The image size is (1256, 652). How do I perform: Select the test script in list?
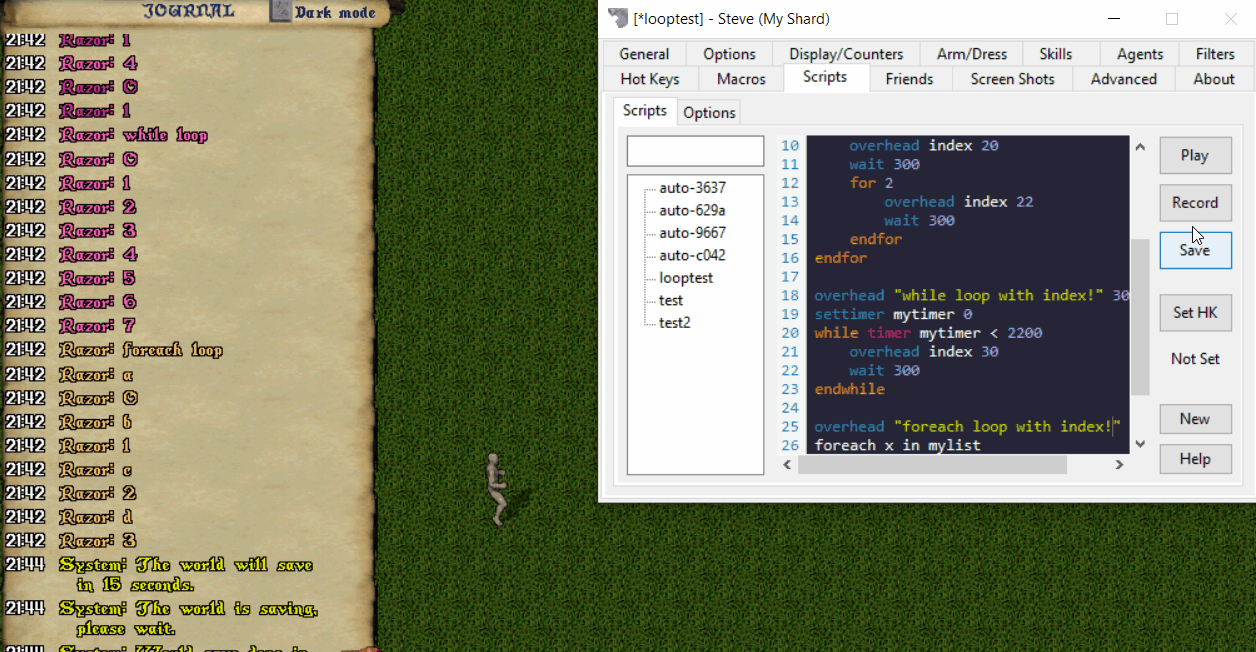[671, 300]
